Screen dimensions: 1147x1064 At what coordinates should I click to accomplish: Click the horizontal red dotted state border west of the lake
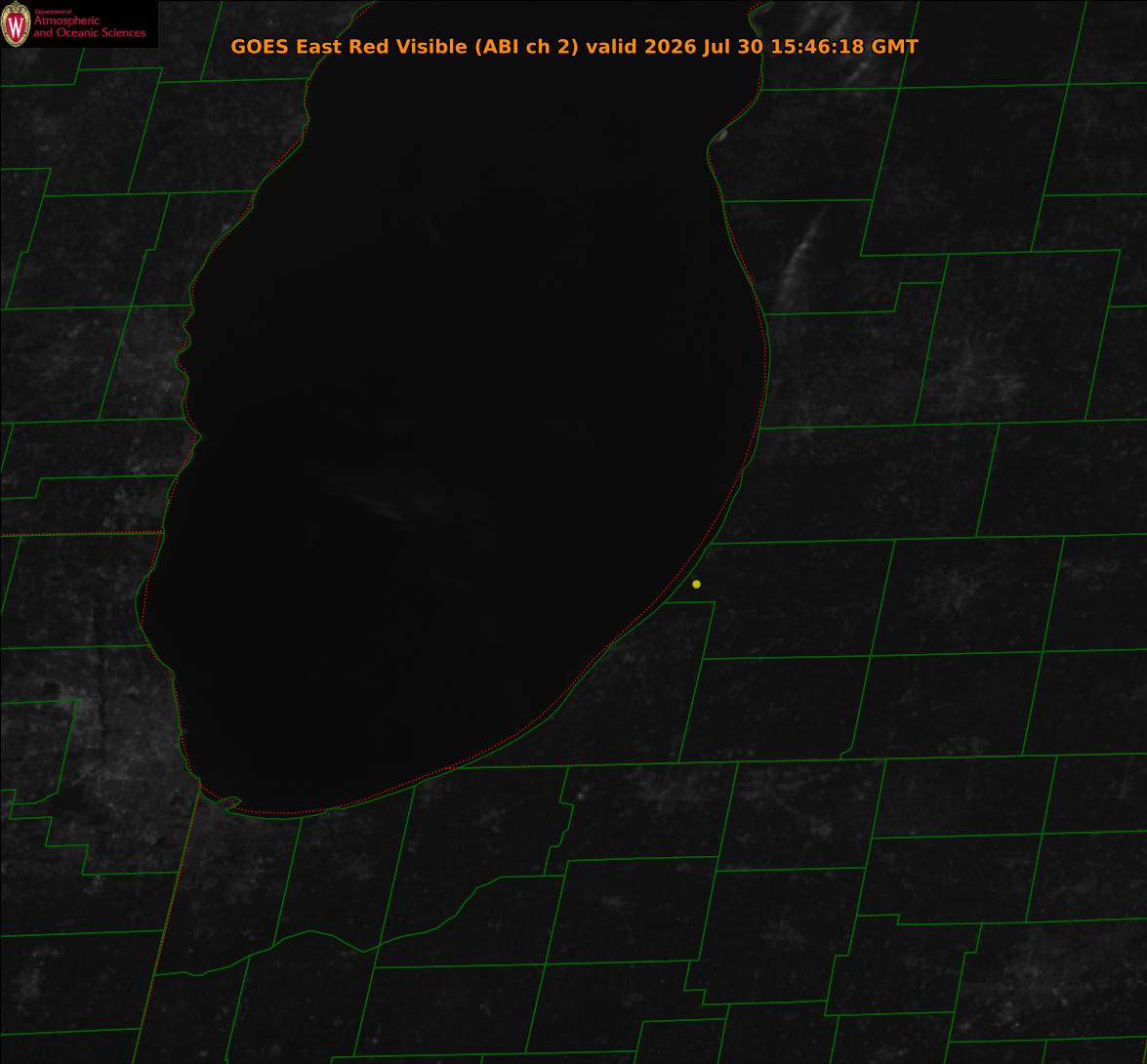(81, 534)
